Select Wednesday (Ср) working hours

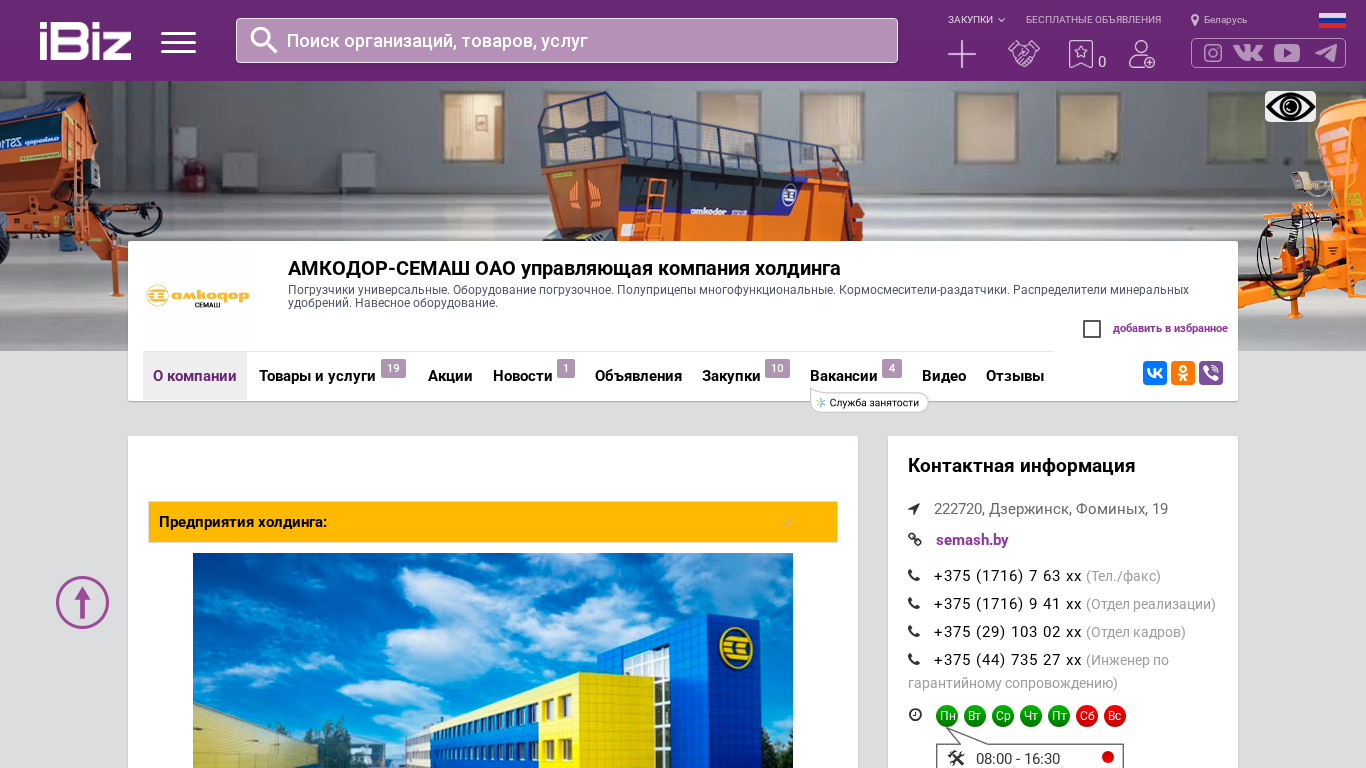(1003, 716)
